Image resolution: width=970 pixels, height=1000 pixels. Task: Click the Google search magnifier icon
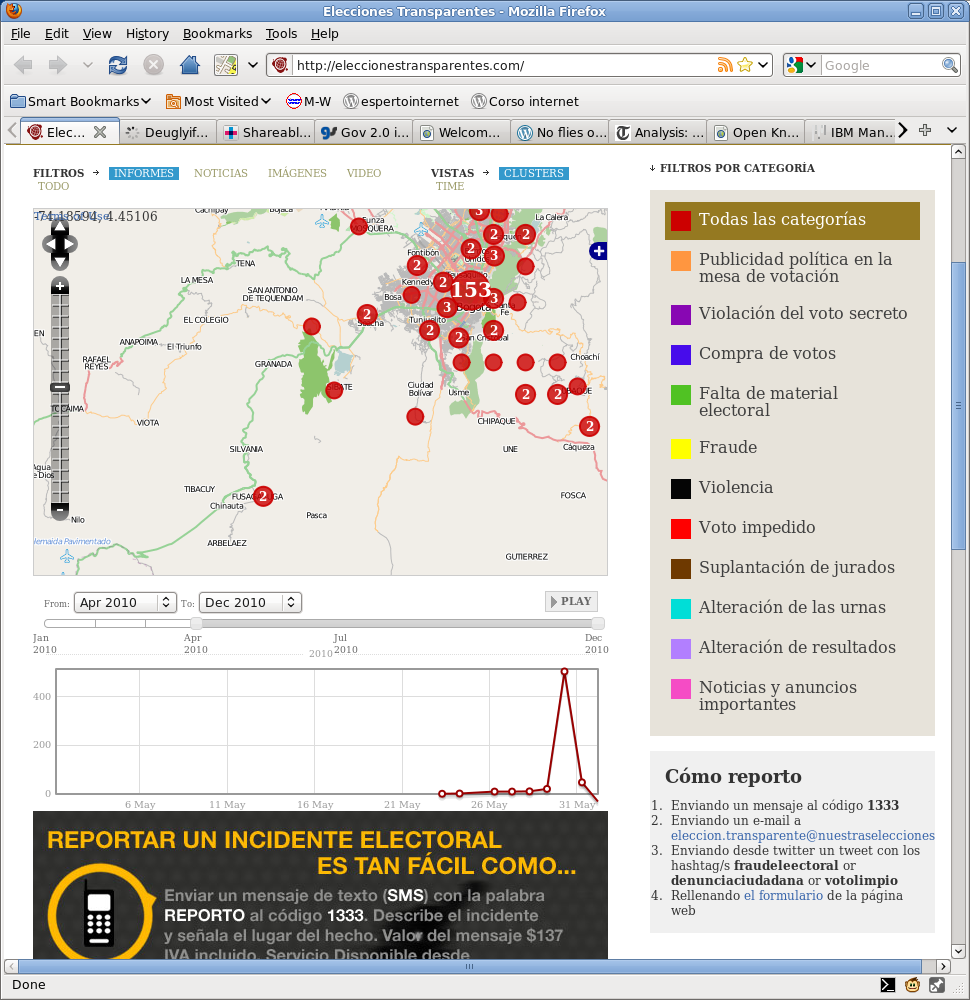950,65
